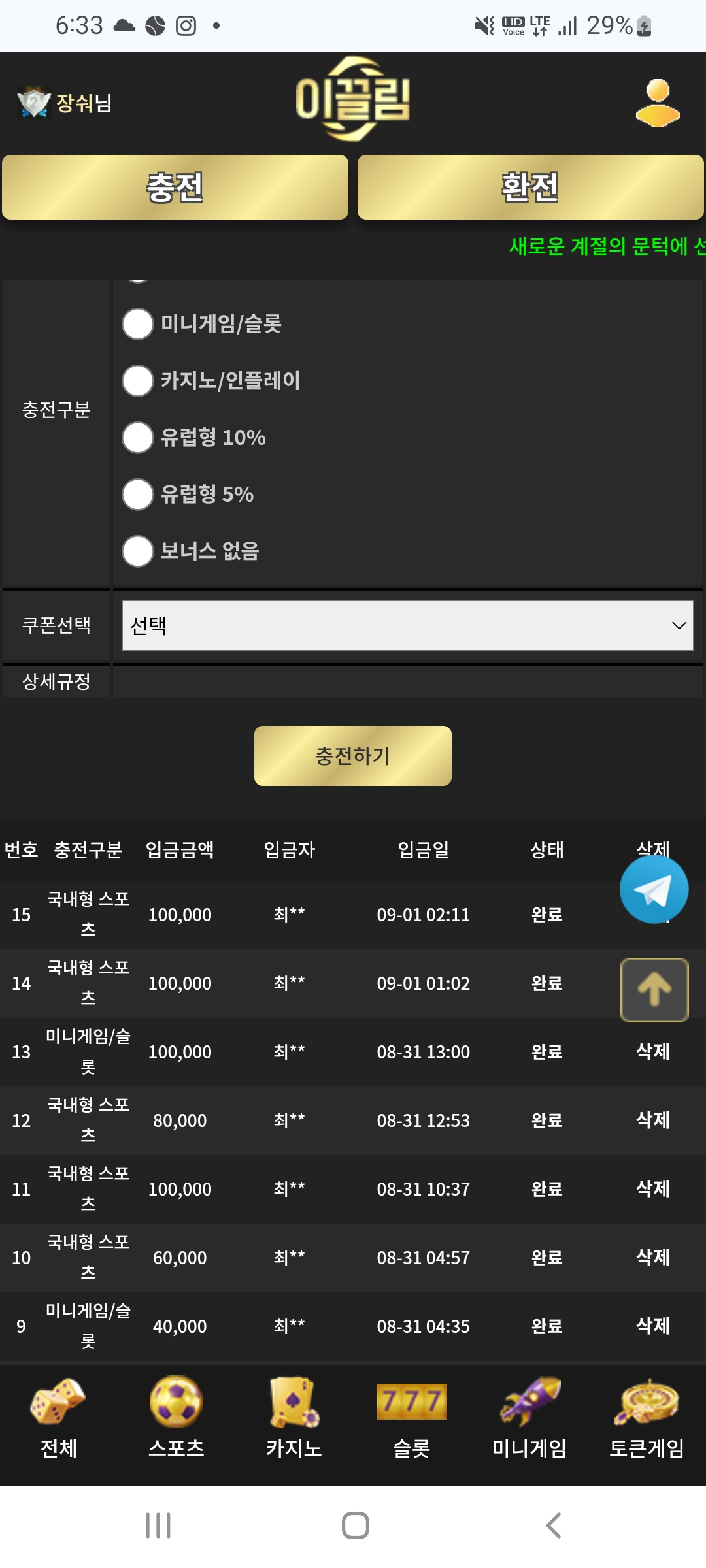Viewport: 706px width, 1568px height.
Task: Tap the Telegram support icon
Action: click(x=654, y=889)
